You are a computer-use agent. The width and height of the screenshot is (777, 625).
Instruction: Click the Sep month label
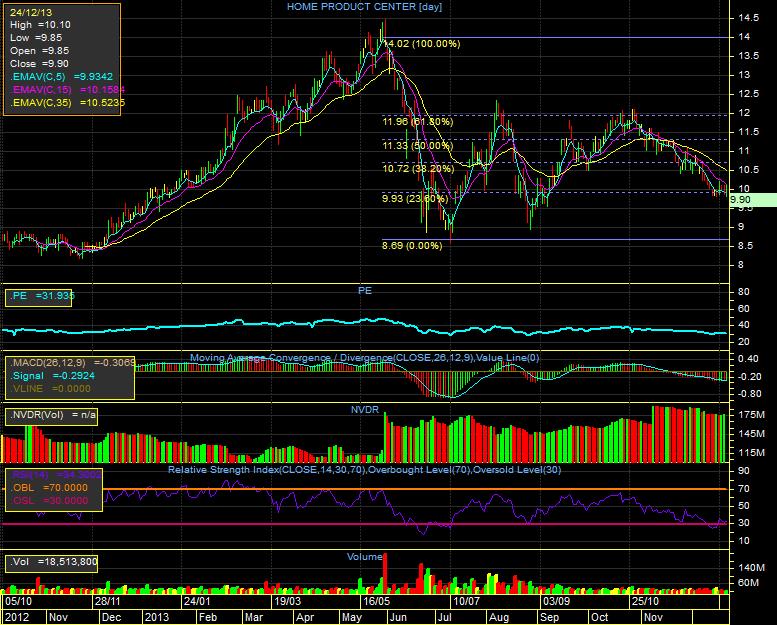pyautogui.click(x=550, y=618)
